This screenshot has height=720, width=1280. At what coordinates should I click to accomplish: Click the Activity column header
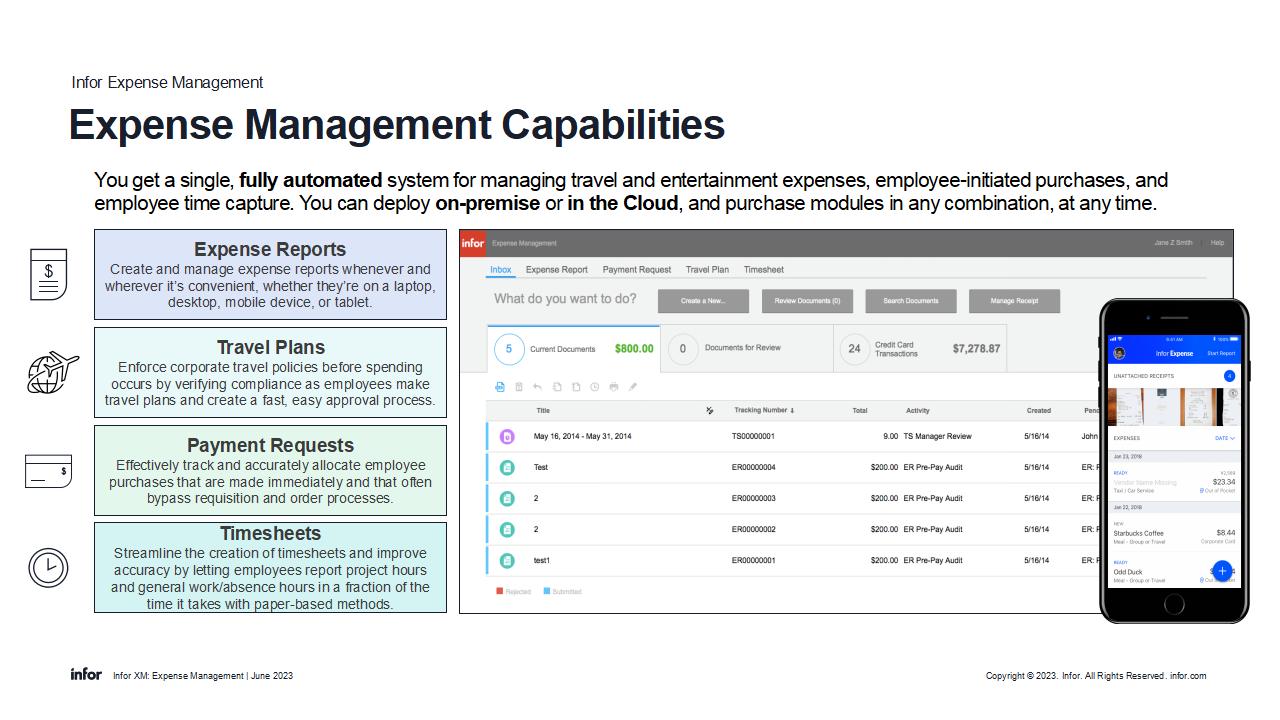[x=918, y=410]
